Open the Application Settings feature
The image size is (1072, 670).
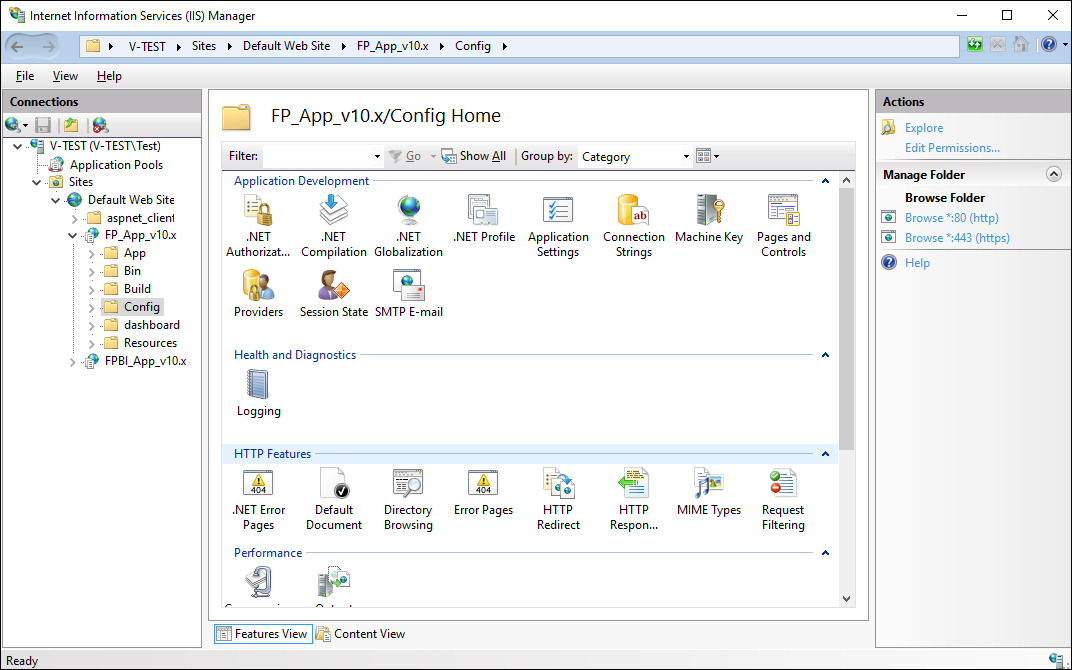coord(558,226)
